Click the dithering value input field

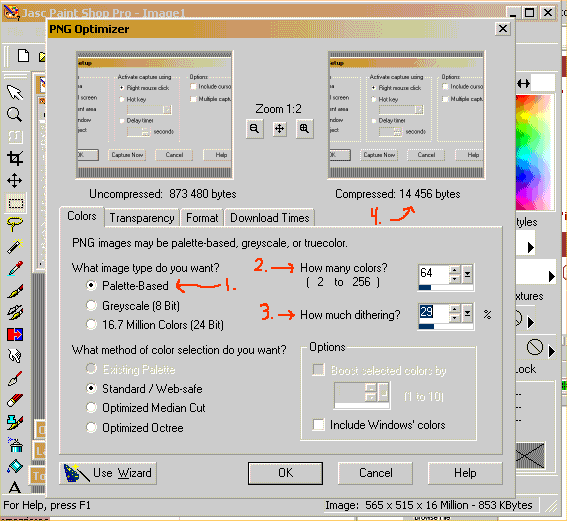click(434, 313)
